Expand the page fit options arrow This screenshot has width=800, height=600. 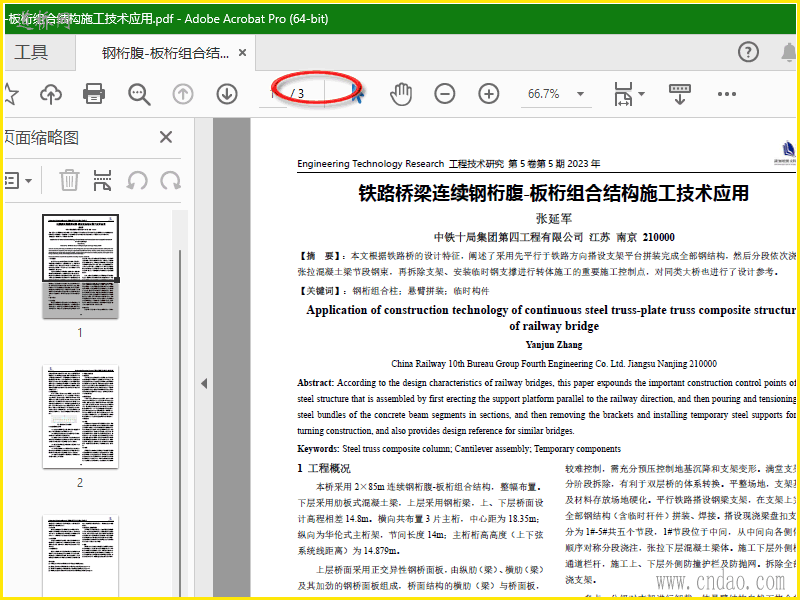pyautogui.click(x=642, y=93)
